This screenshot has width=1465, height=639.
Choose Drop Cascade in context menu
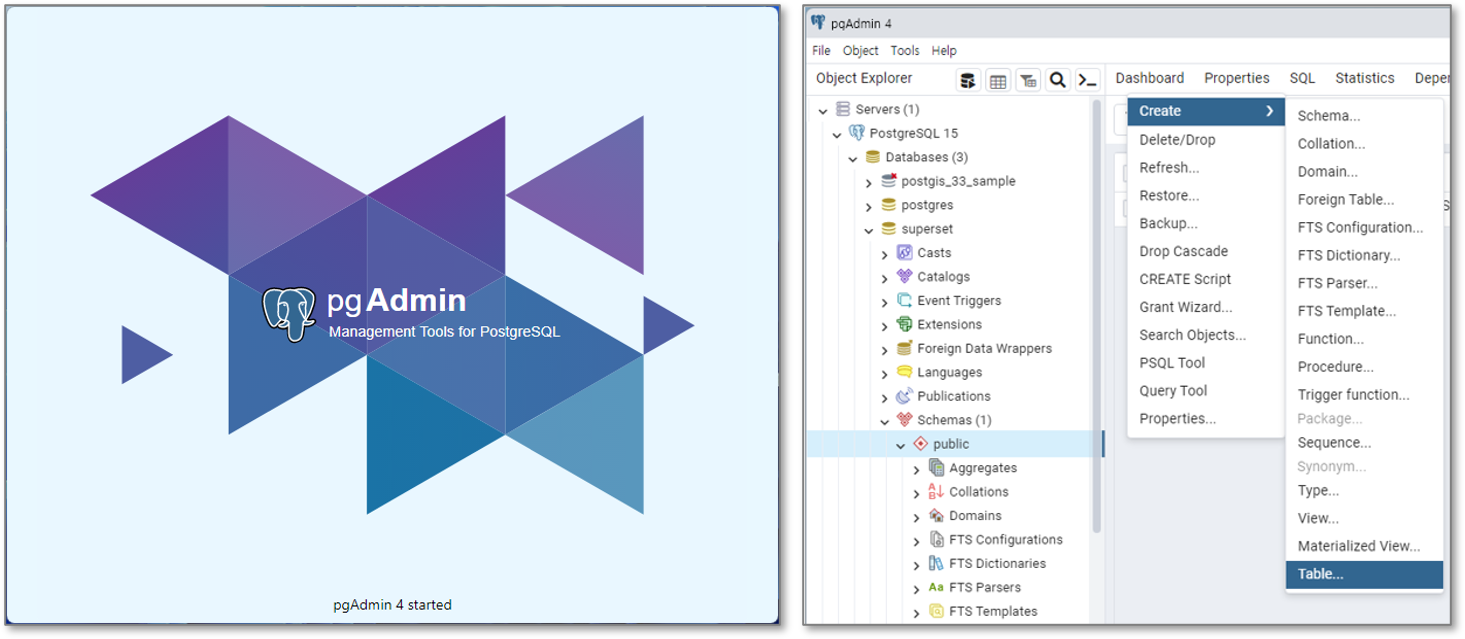[1205, 251]
